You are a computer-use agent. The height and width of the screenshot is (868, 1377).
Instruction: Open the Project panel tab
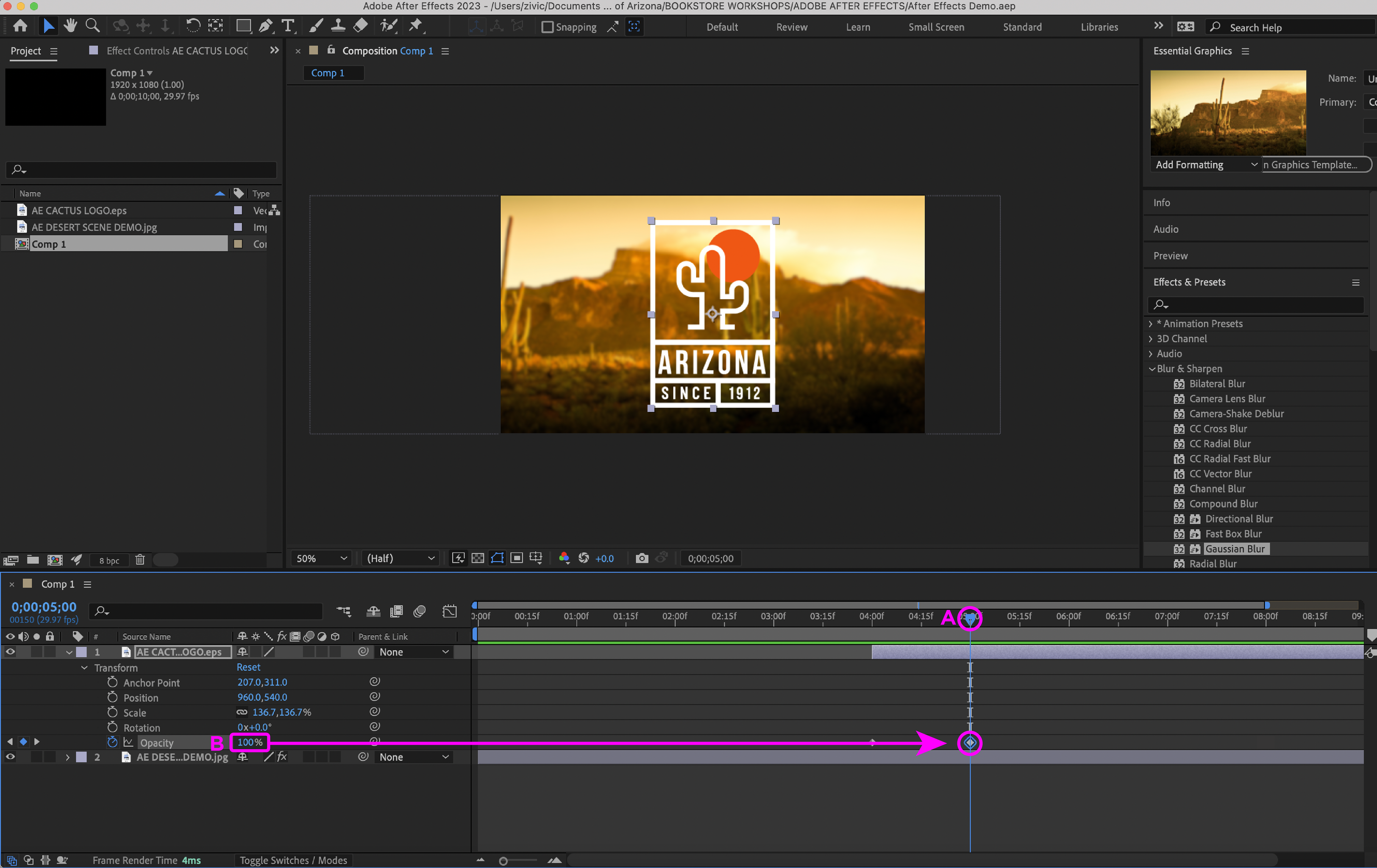(26, 51)
